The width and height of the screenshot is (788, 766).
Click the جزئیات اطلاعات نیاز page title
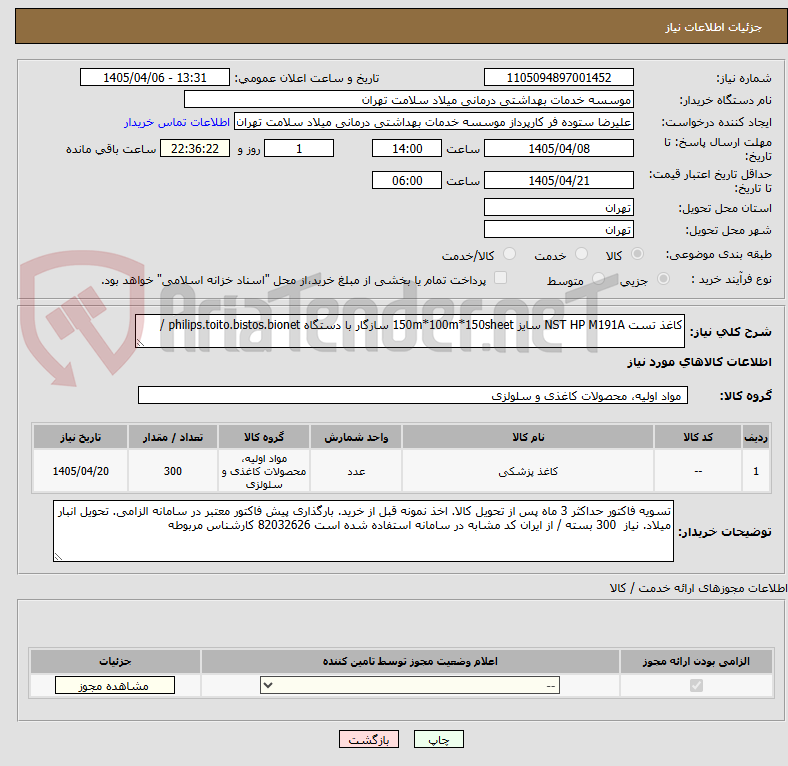[713, 27]
